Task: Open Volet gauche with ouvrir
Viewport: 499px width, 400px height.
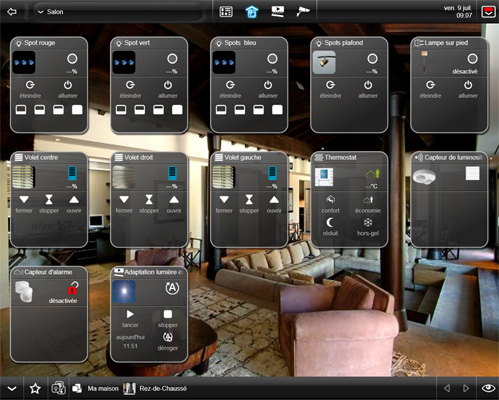Action: 274,204
